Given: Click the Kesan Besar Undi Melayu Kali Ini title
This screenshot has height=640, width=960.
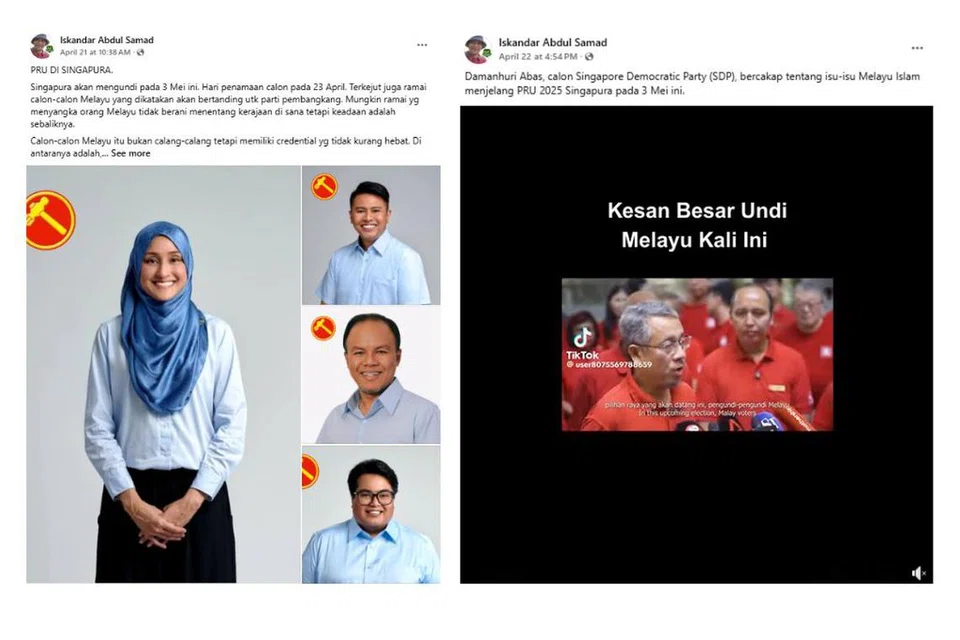Looking at the screenshot, I should pos(697,225).
